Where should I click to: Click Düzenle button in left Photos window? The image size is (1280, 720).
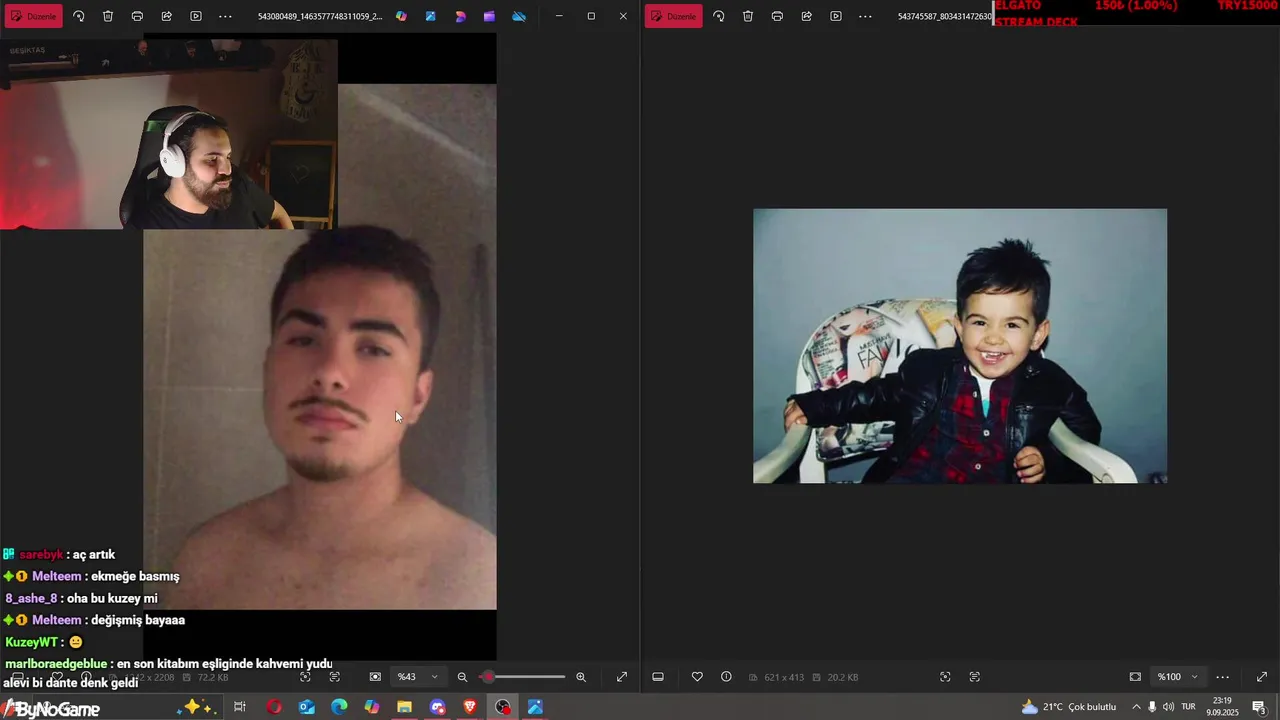point(34,16)
